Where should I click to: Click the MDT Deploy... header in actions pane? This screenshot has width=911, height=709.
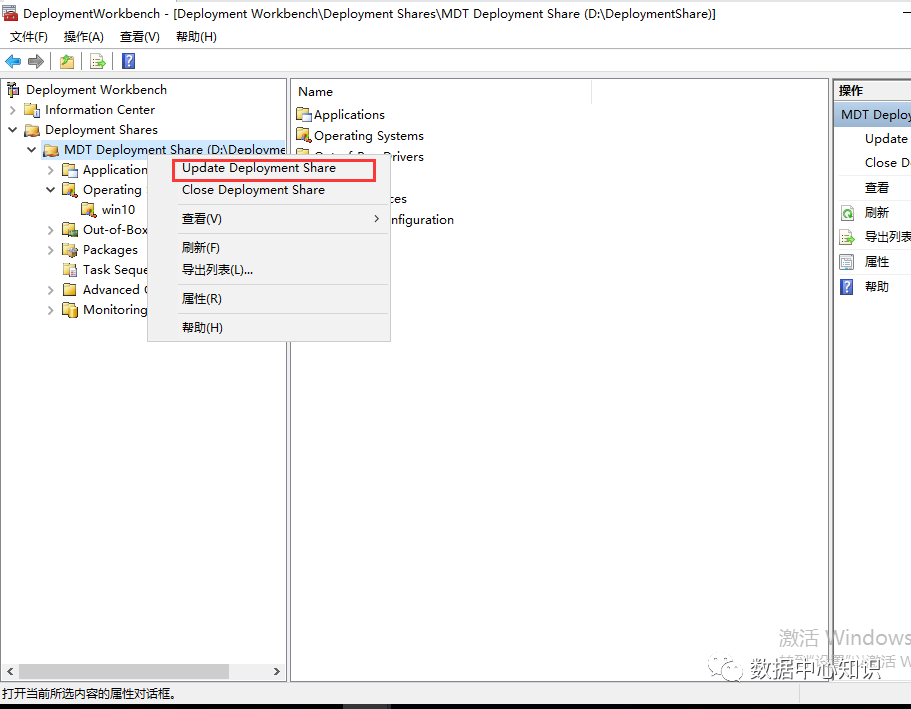(873, 114)
